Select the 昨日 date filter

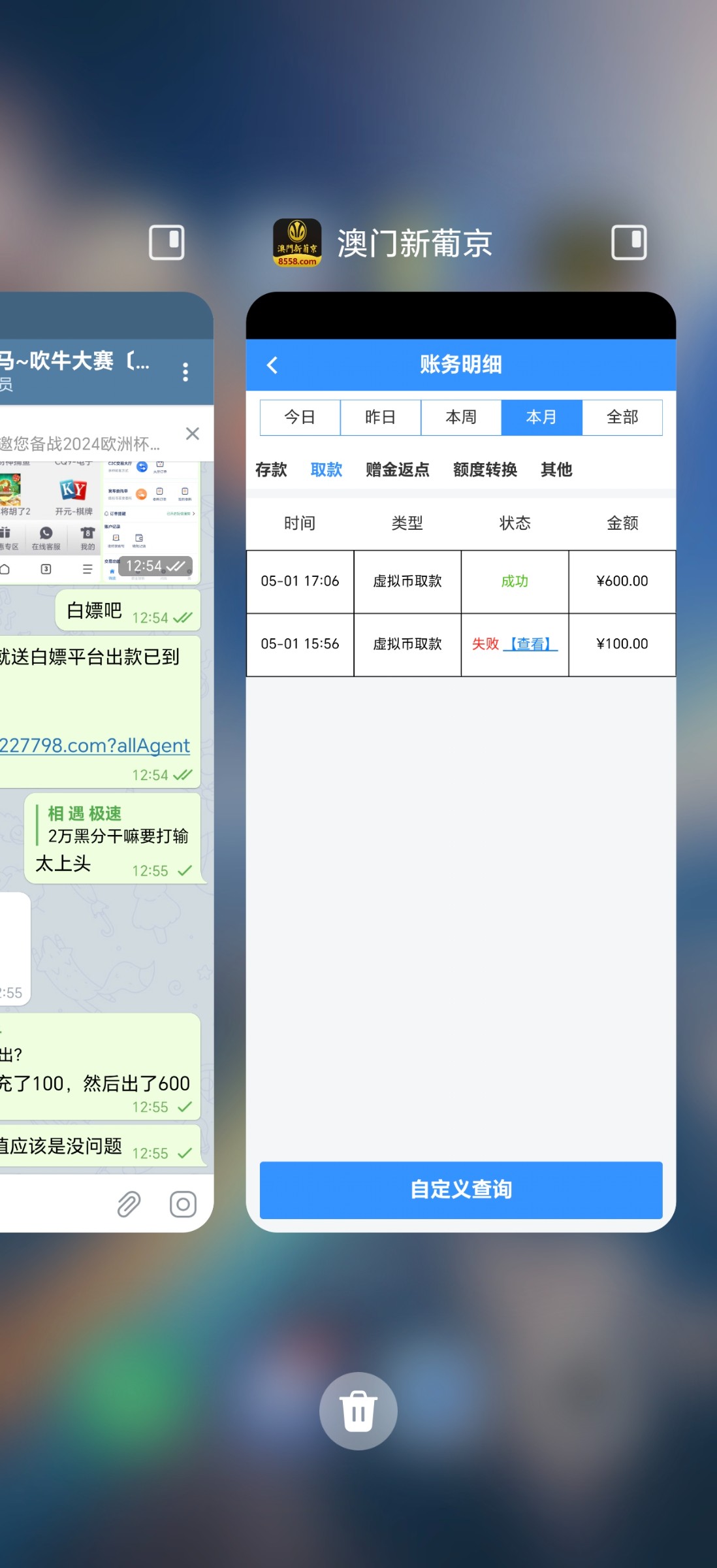pos(380,417)
